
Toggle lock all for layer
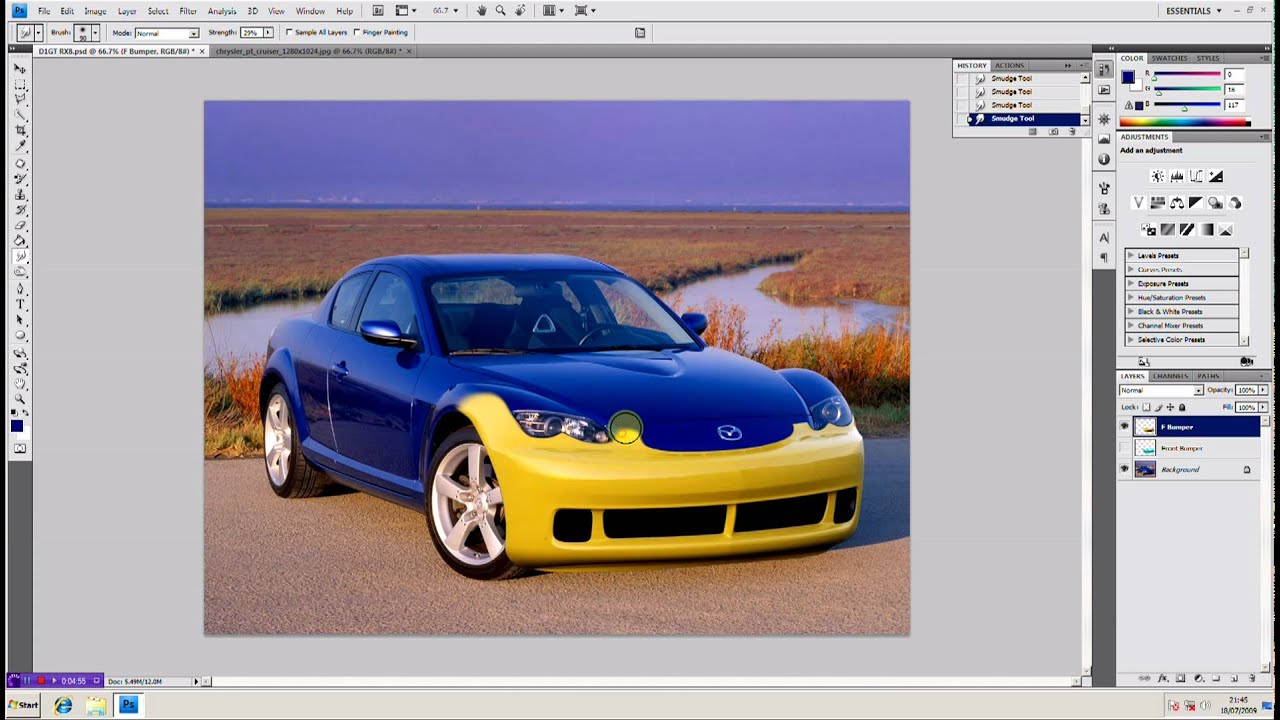click(x=1182, y=407)
